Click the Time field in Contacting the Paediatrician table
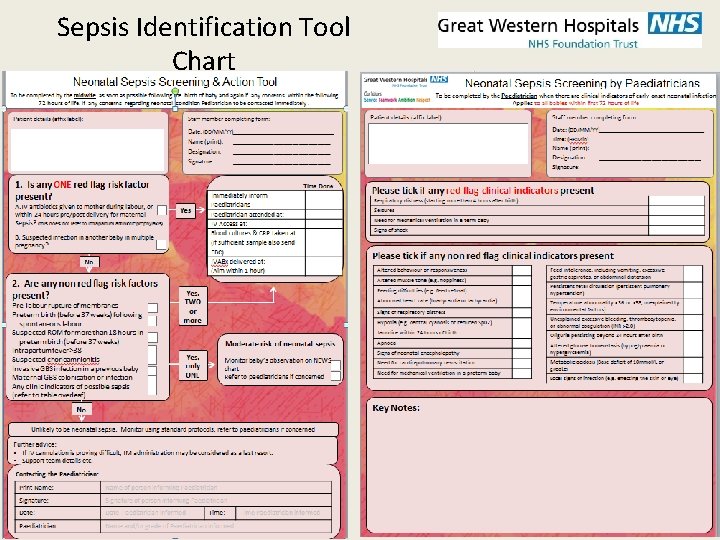 [x=283, y=512]
